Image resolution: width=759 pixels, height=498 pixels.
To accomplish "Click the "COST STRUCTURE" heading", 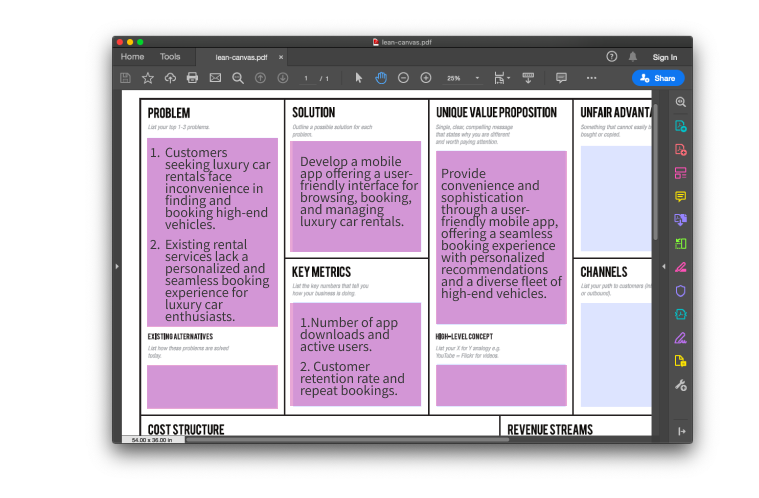I will pos(186,429).
